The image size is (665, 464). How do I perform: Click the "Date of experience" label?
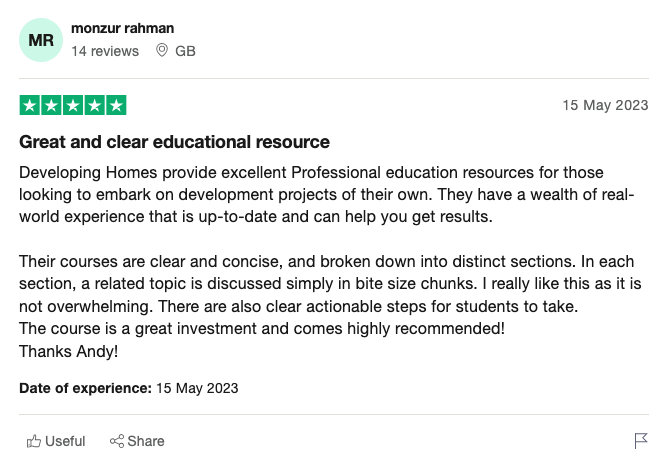[x=85, y=388]
